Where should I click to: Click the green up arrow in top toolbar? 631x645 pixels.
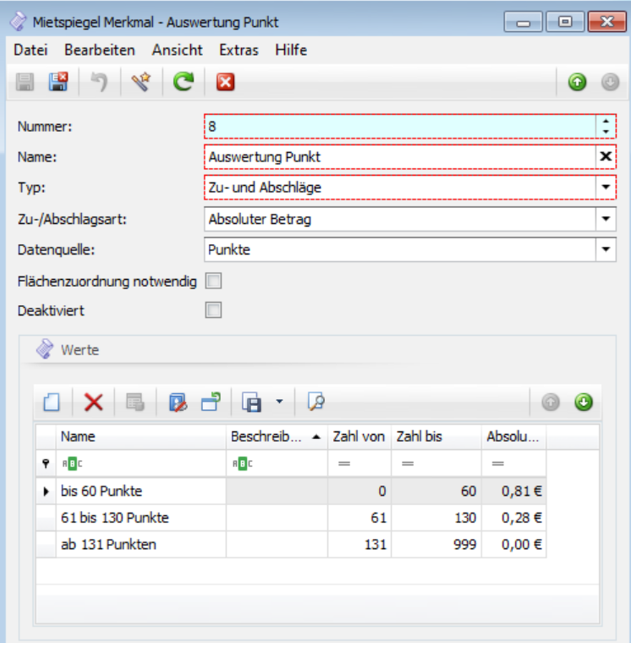click(x=577, y=83)
